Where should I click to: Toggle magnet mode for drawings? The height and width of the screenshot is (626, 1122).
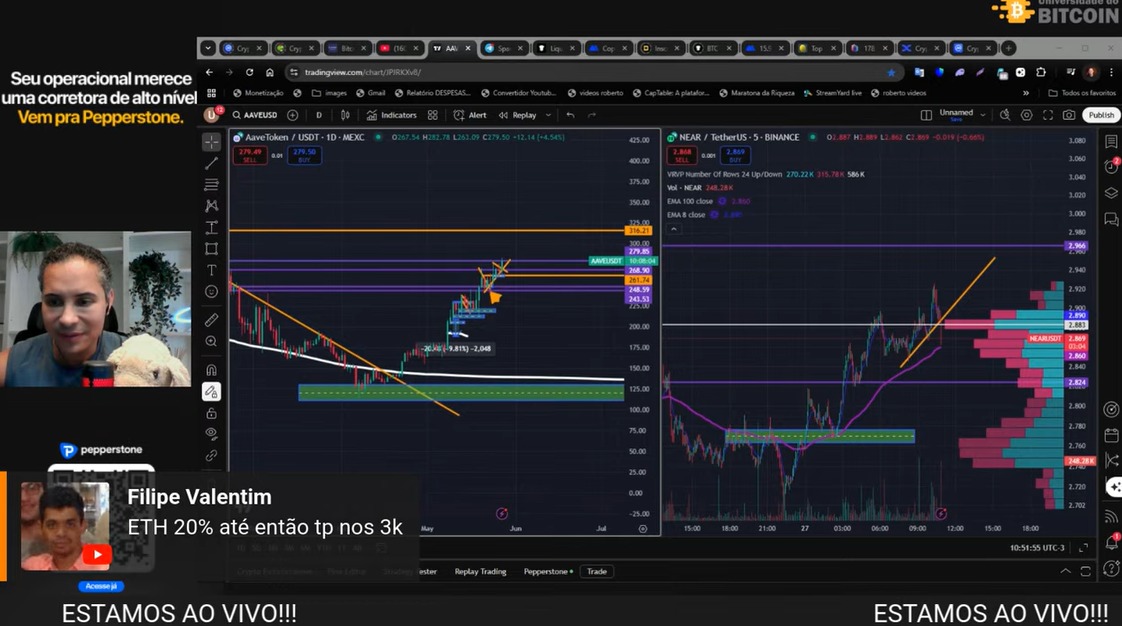point(211,369)
